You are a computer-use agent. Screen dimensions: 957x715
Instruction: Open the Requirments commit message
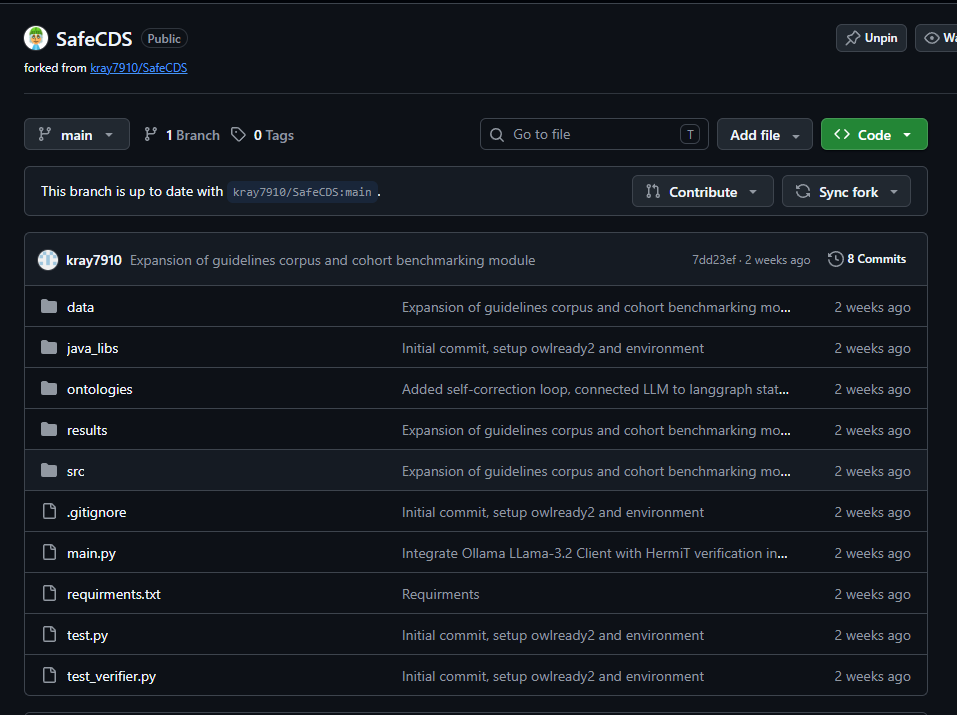441,594
